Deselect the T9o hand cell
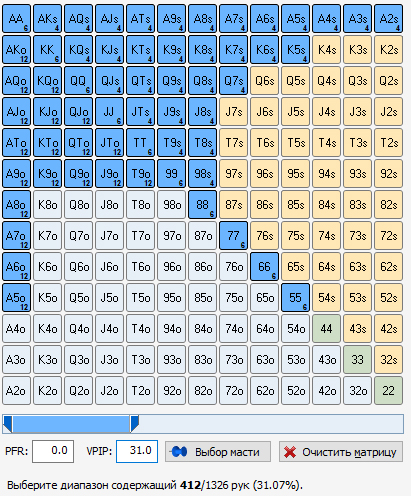Screen dimensions: 411x496 140,174
